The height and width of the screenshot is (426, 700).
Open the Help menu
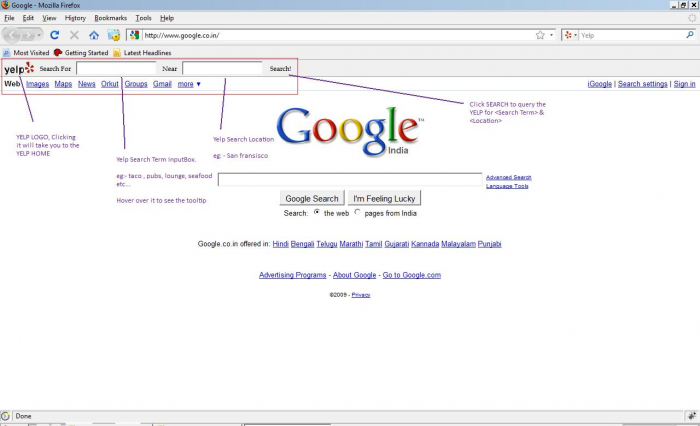click(x=167, y=18)
